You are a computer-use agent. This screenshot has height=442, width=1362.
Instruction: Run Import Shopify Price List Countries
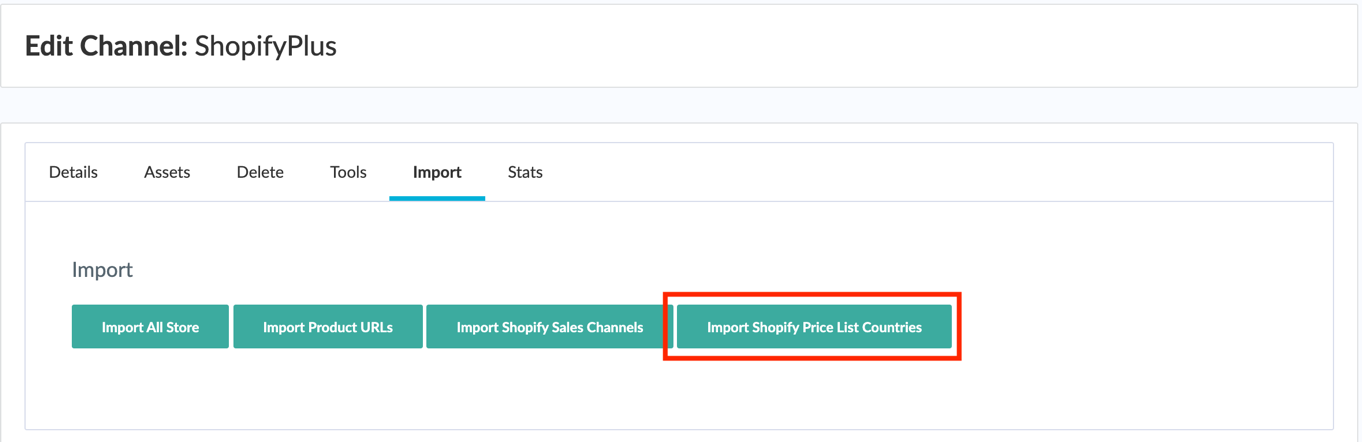point(814,327)
